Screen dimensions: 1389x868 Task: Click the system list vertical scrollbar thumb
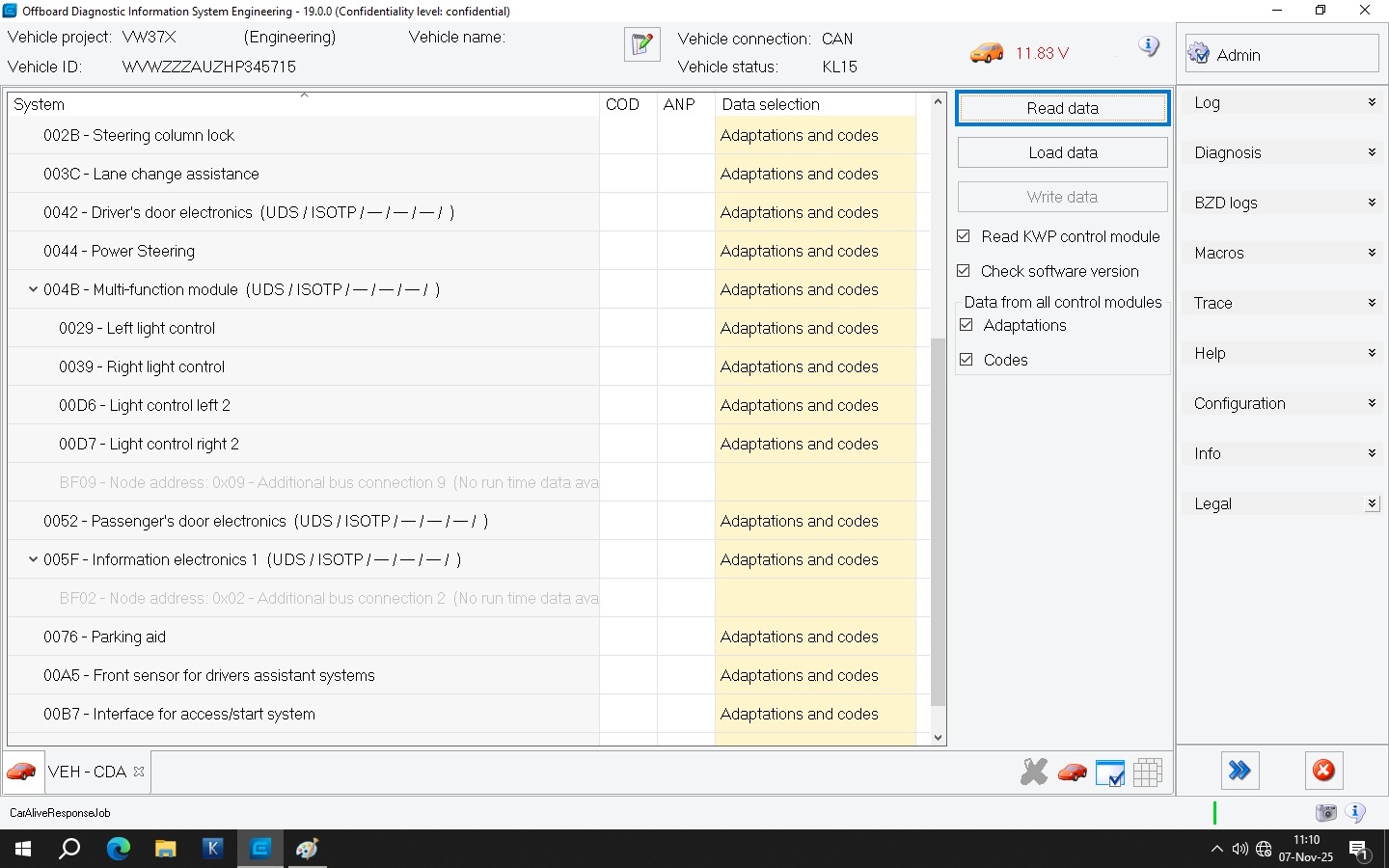[938, 521]
